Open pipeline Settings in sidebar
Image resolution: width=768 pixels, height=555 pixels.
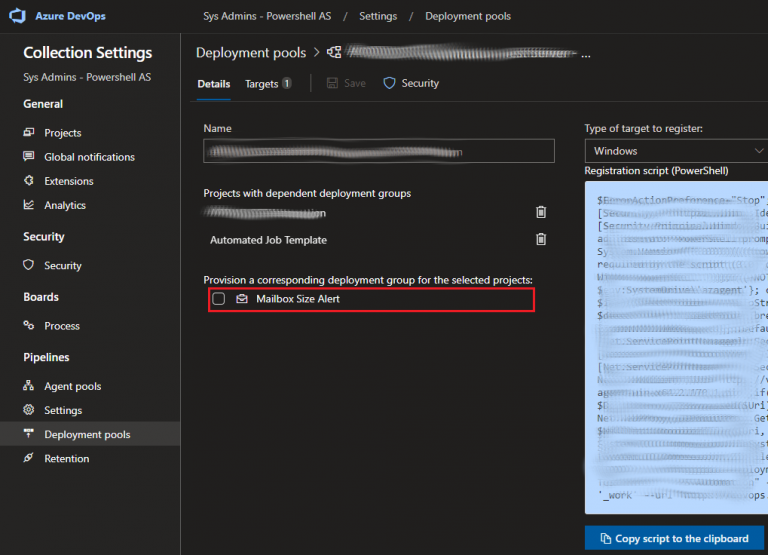click(x=63, y=410)
